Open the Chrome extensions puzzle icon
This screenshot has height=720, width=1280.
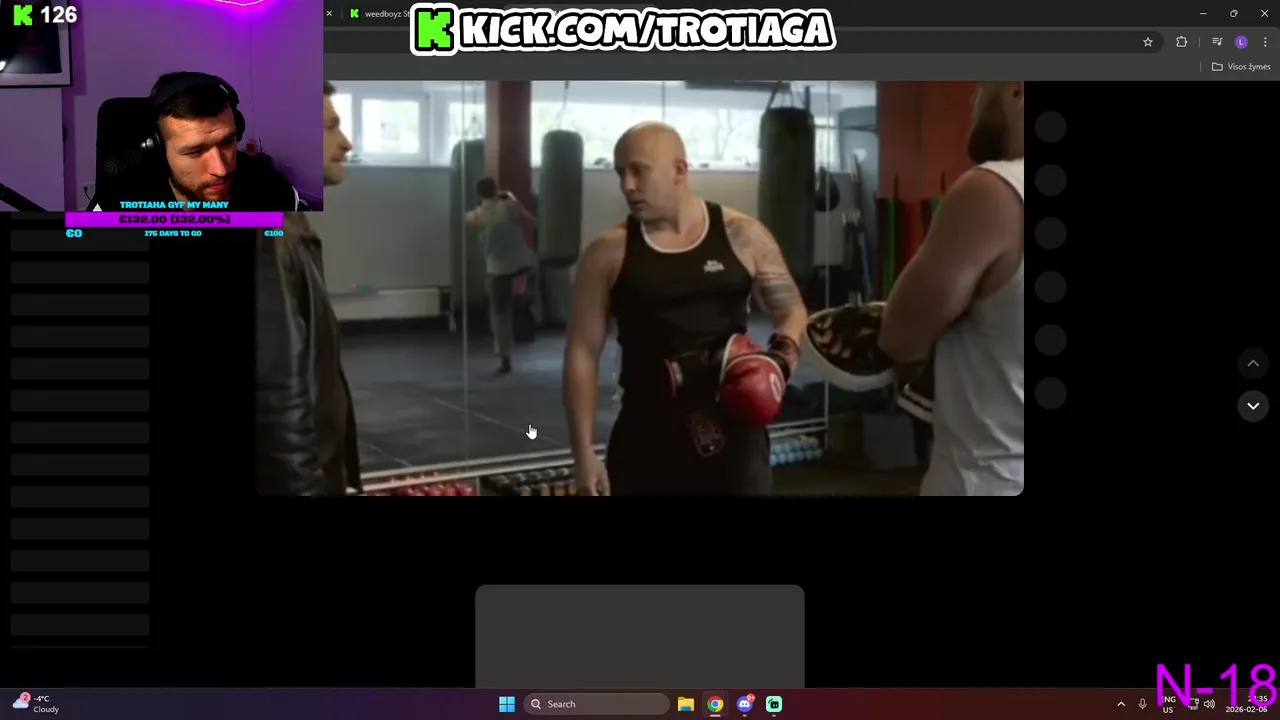pos(1182,42)
